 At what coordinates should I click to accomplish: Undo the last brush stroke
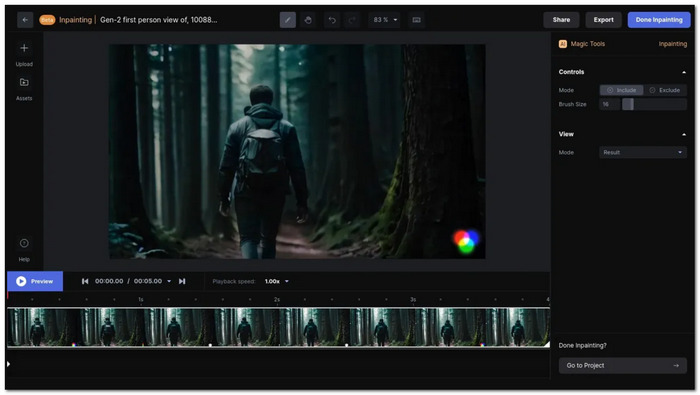(x=332, y=20)
